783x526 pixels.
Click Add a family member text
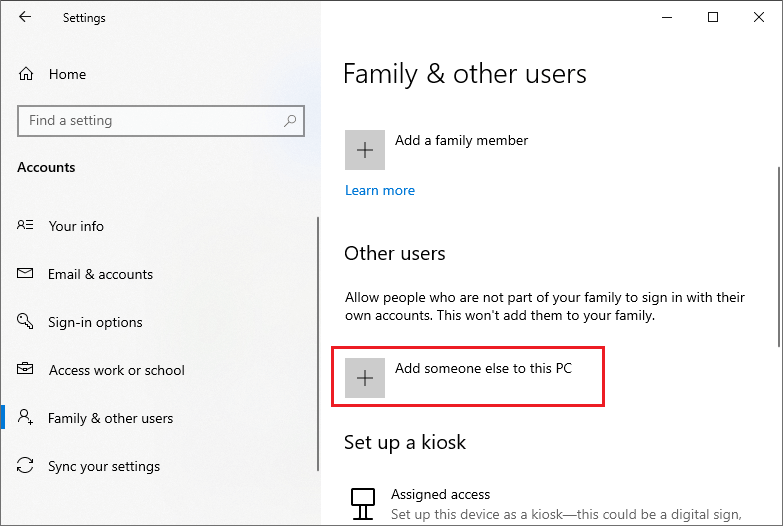[x=461, y=140]
